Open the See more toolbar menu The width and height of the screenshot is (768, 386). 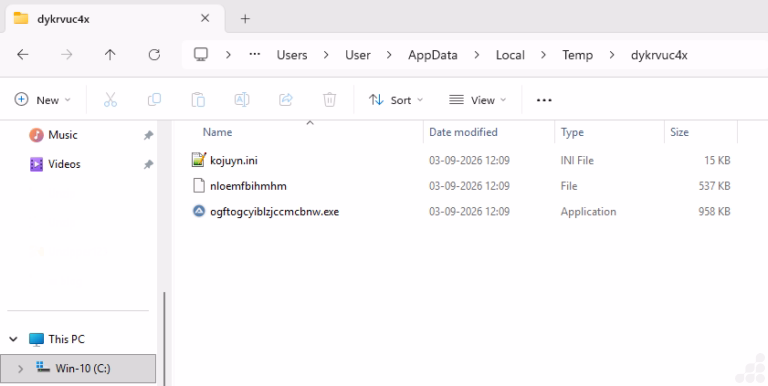[x=544, y=100]
